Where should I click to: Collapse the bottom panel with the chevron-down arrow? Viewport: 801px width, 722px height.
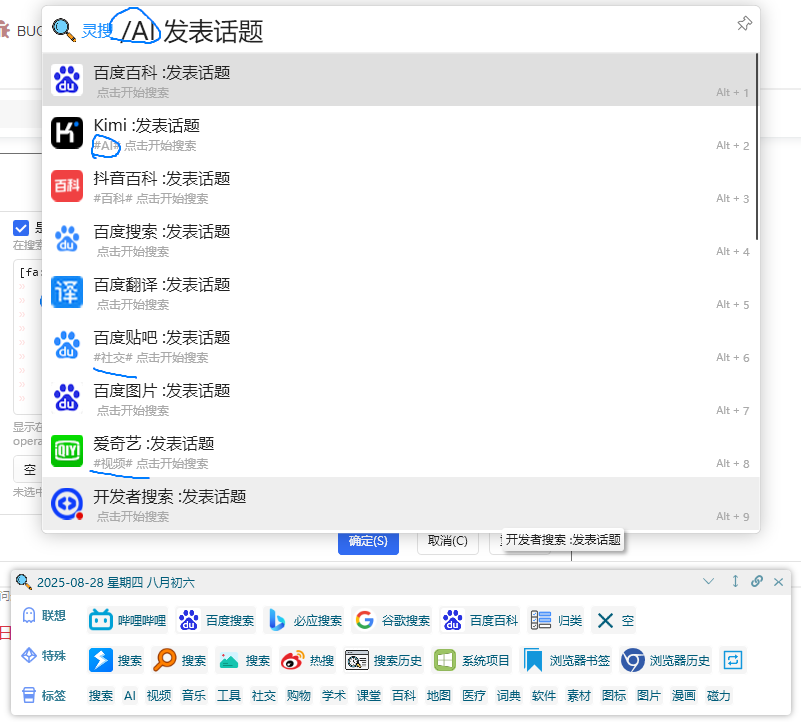(x=709, y=581)
